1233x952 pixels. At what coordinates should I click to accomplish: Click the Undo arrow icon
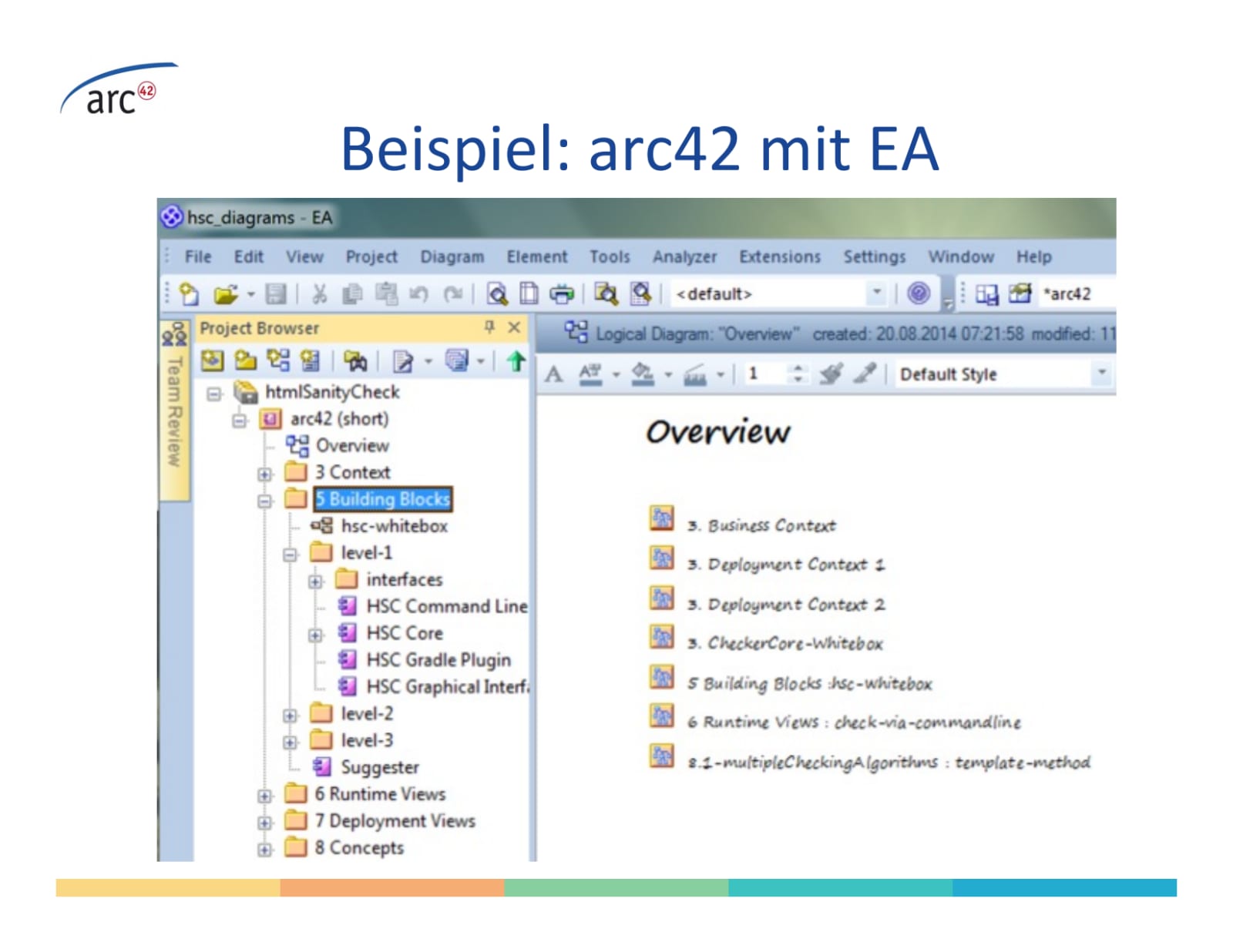pos(418,294)
